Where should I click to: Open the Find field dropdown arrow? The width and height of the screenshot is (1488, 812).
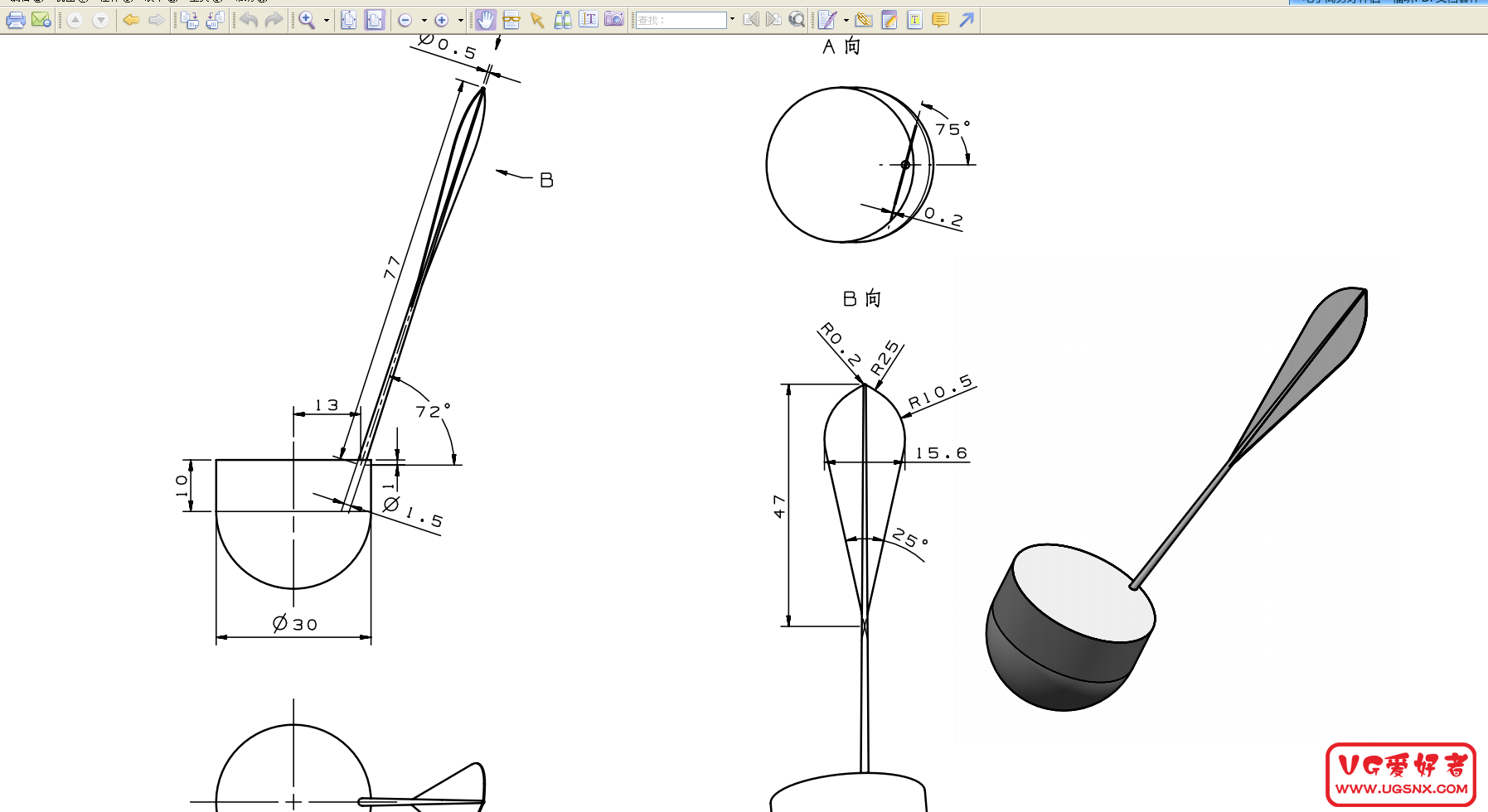pyautogui.click(x=732, y=20)
